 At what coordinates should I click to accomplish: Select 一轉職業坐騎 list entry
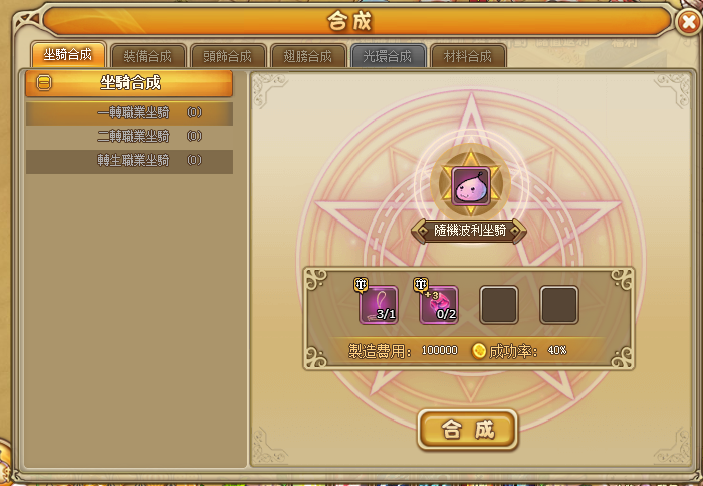click(x=129, y=113)
